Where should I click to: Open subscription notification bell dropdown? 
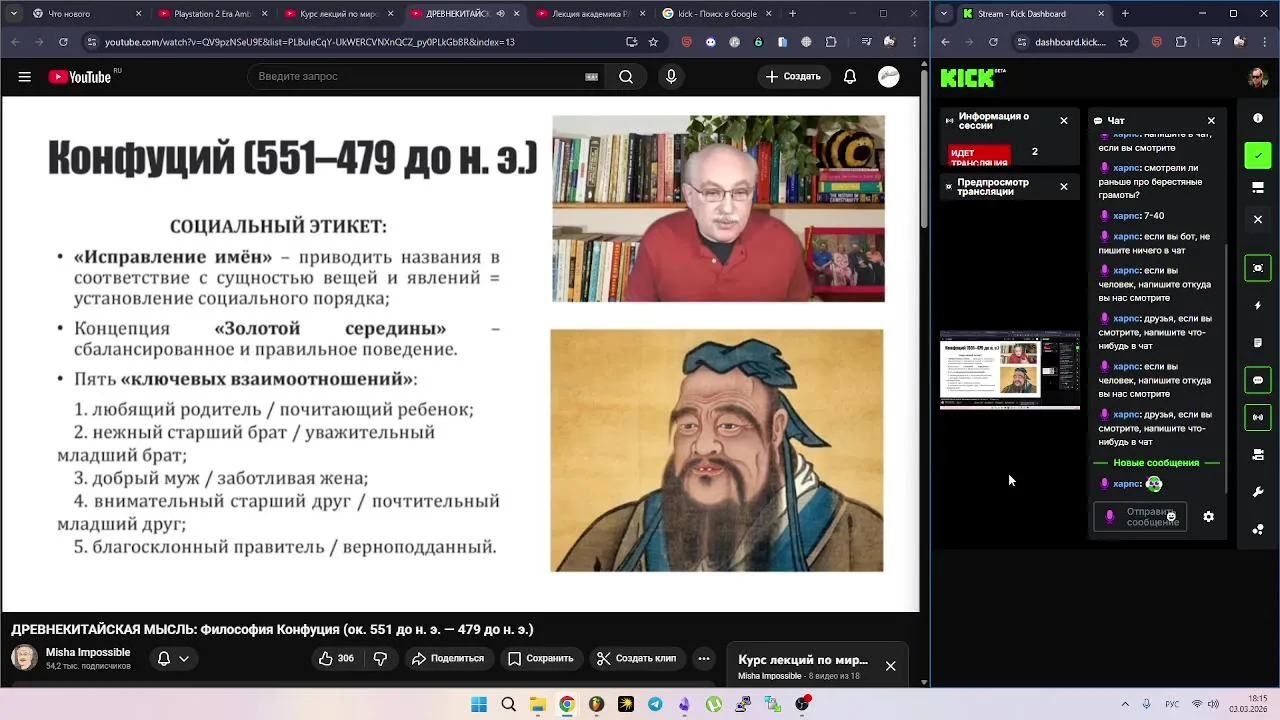[x=173, y=659]
